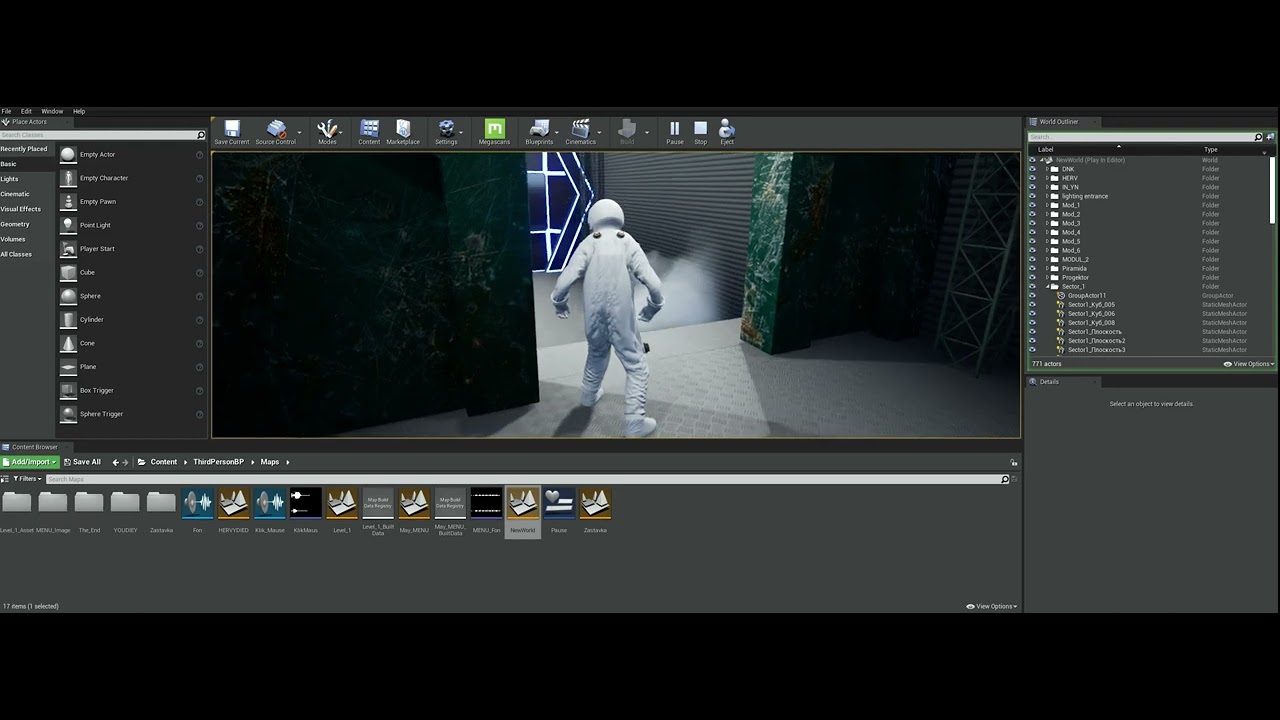Select Plane in Place Actors
1280x720 pixels.
132,367
